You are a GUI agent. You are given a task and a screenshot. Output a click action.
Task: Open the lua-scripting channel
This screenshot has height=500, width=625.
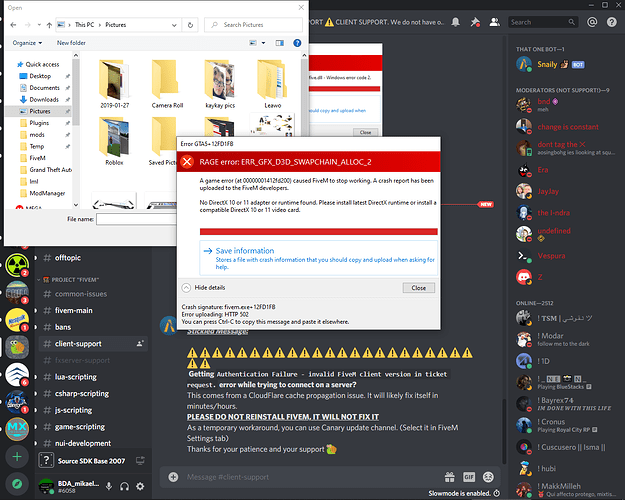point(76,377)
